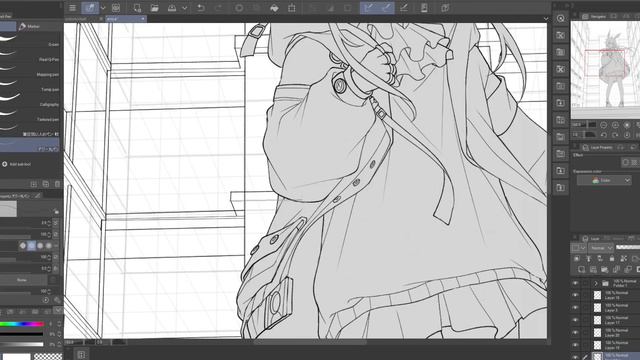
Task: Close the active canvas tab
Action: coord(142,19)
